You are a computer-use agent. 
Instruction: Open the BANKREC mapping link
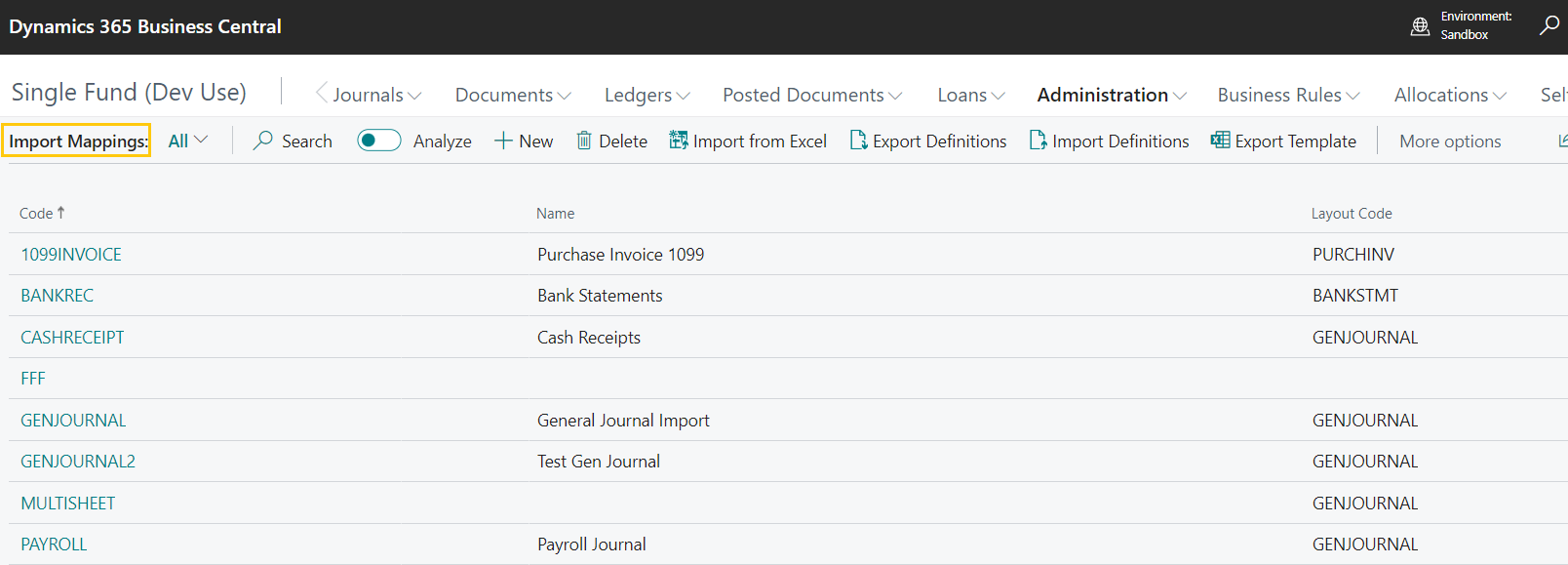tap(57, 295)
